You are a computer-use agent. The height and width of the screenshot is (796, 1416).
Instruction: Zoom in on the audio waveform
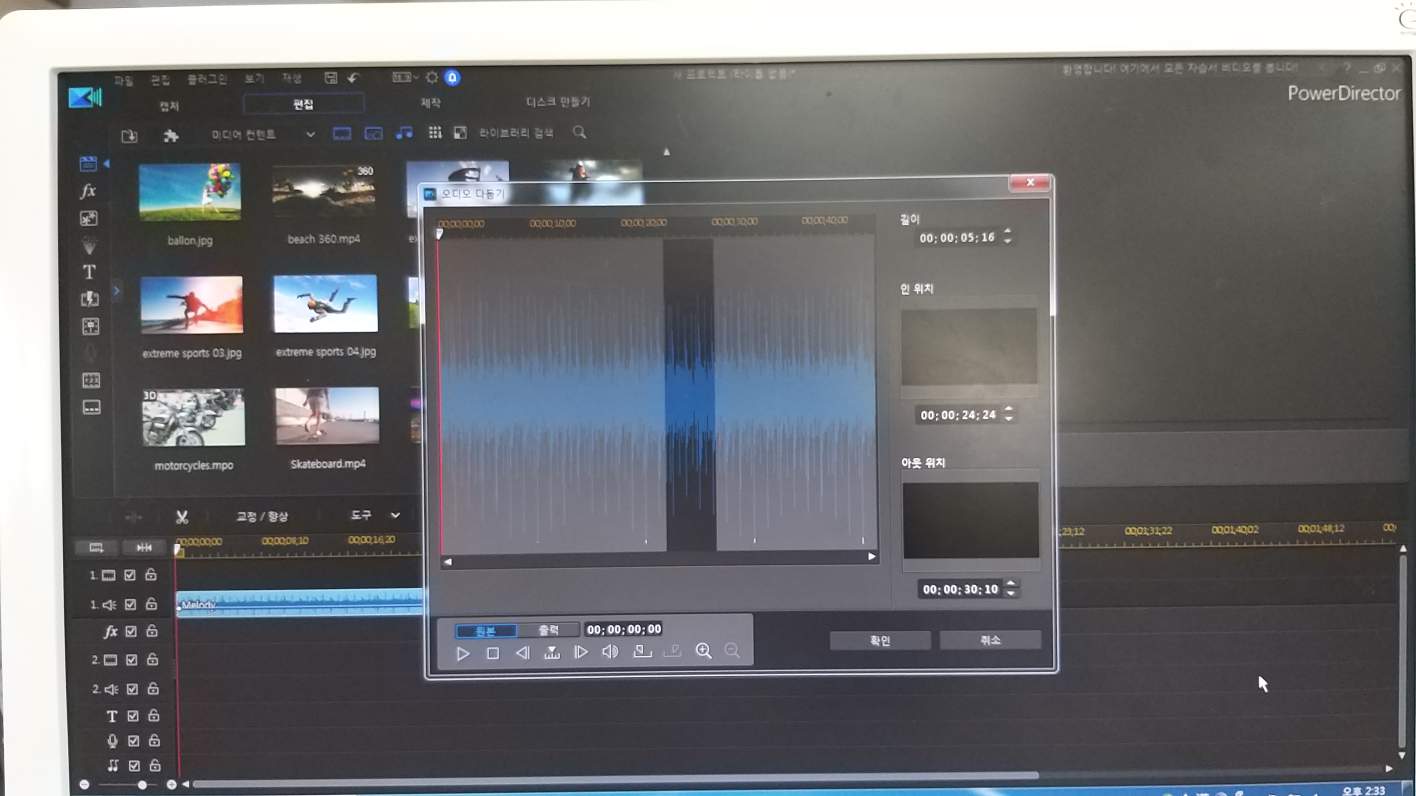click(703, 651)
